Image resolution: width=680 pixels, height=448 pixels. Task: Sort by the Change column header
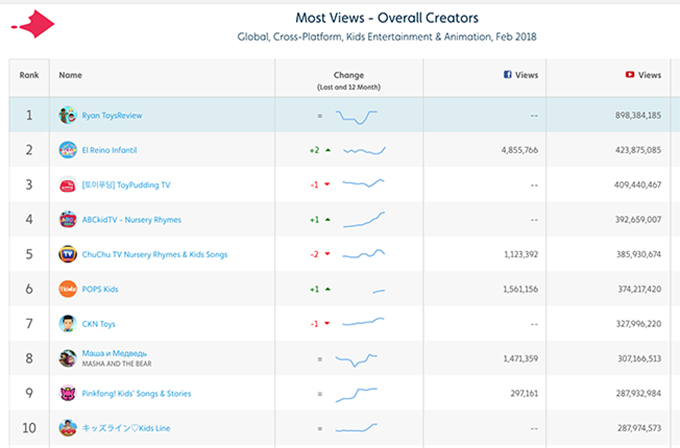(349, 75)
